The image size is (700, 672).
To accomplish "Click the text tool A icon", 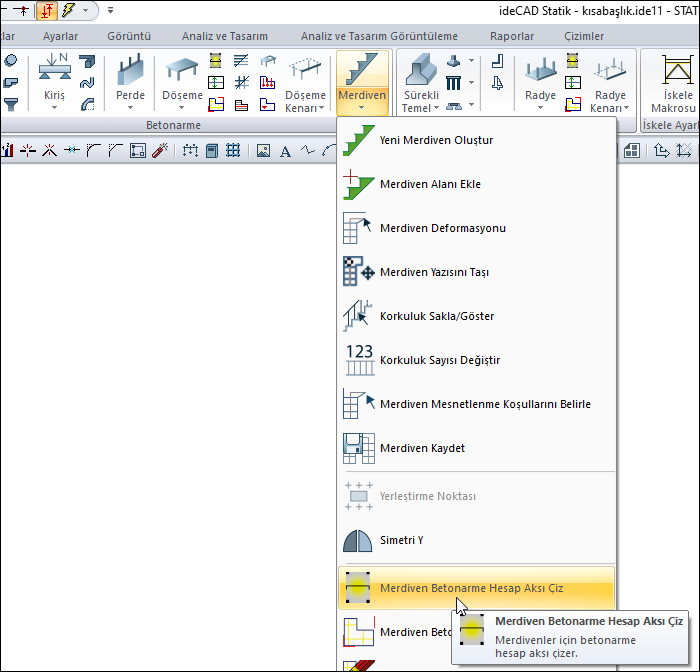I will point(285,151).
